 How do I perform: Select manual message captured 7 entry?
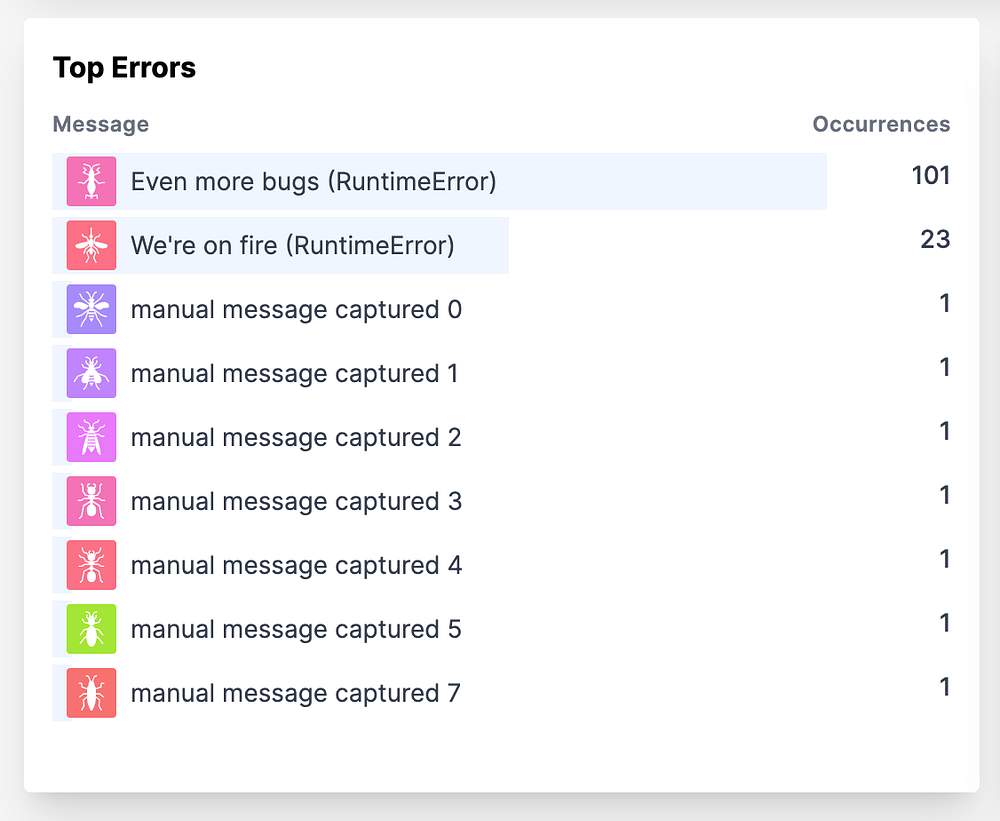pyautogui.click(x=295, y=694)
